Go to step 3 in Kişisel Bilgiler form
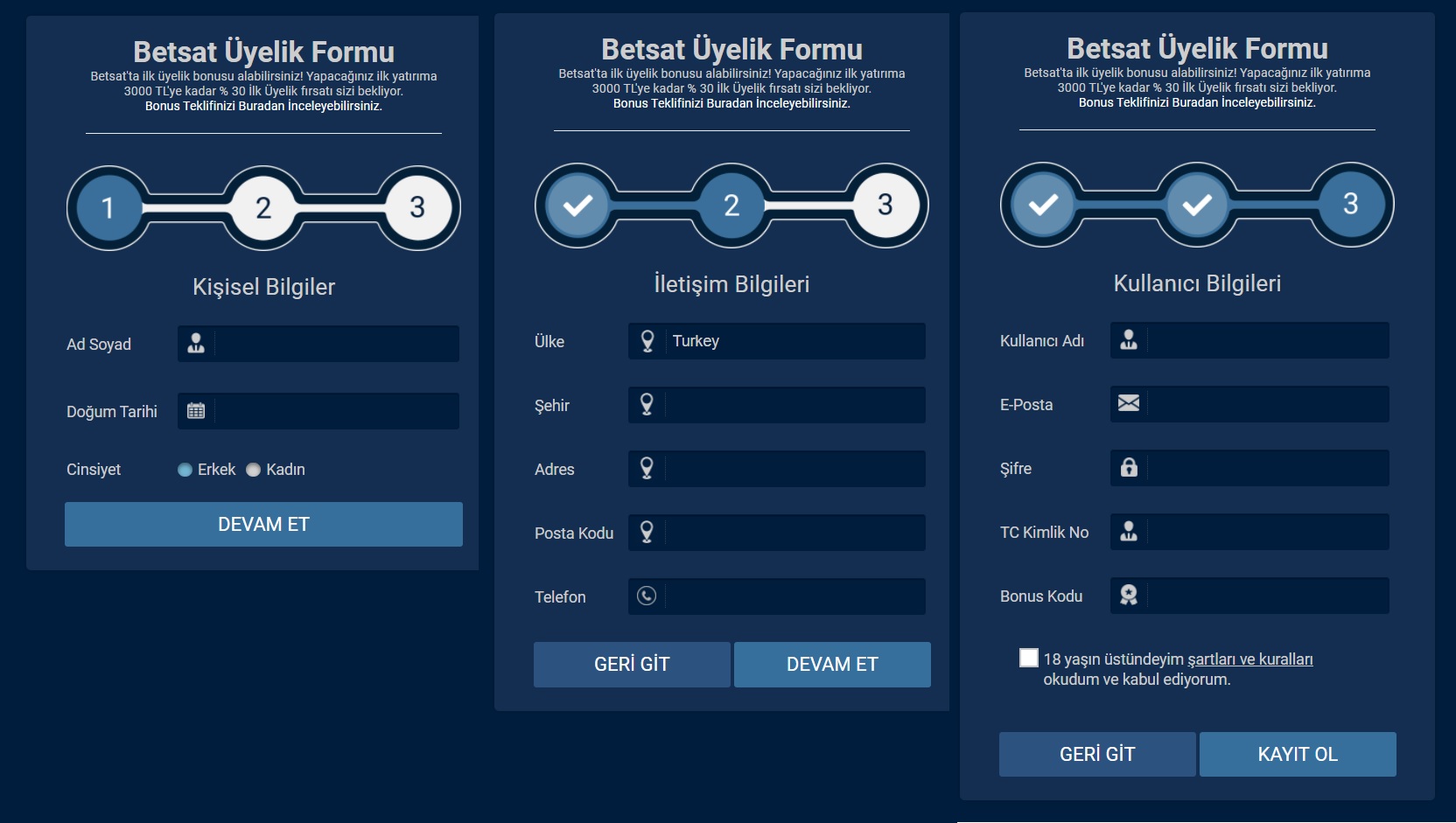Image resolution: width=1456 pixels, height=823 pixels. point(417,208)
